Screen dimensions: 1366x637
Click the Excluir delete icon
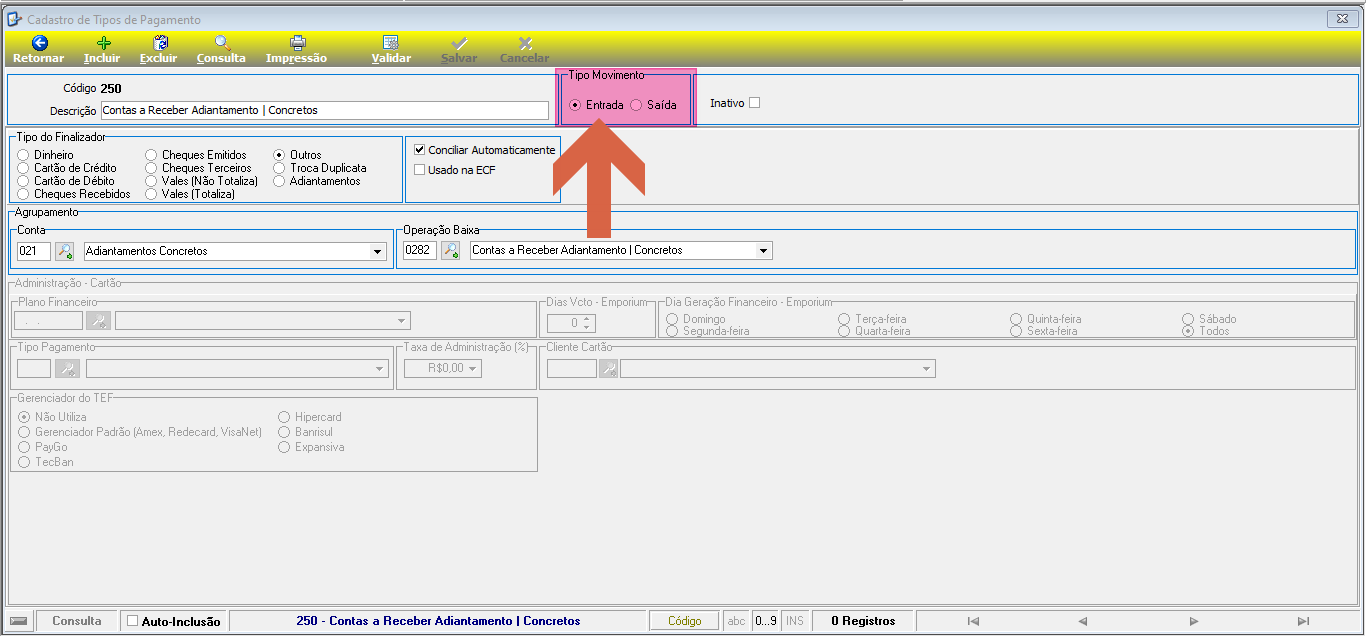coord(160,43)
